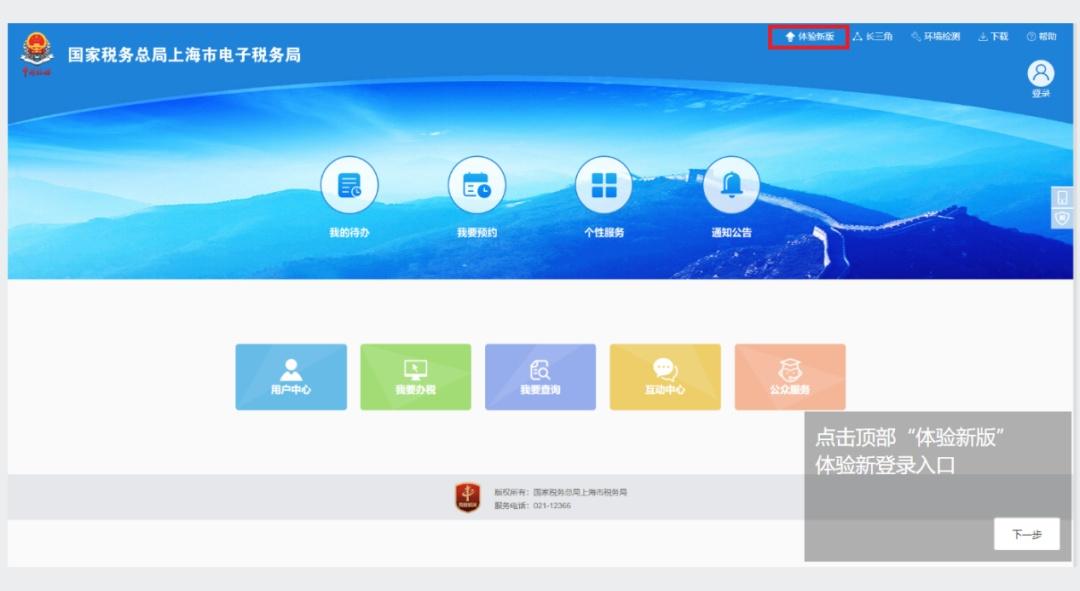Open the 帮助 help link
The height and width of the screenshot is (591, 1080).
click(1041, 37)
